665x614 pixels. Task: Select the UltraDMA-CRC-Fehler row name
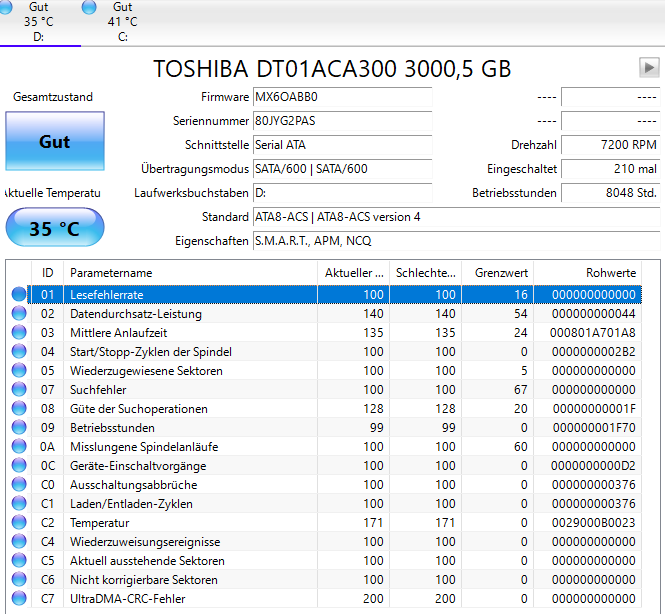(x=128, y=599)
